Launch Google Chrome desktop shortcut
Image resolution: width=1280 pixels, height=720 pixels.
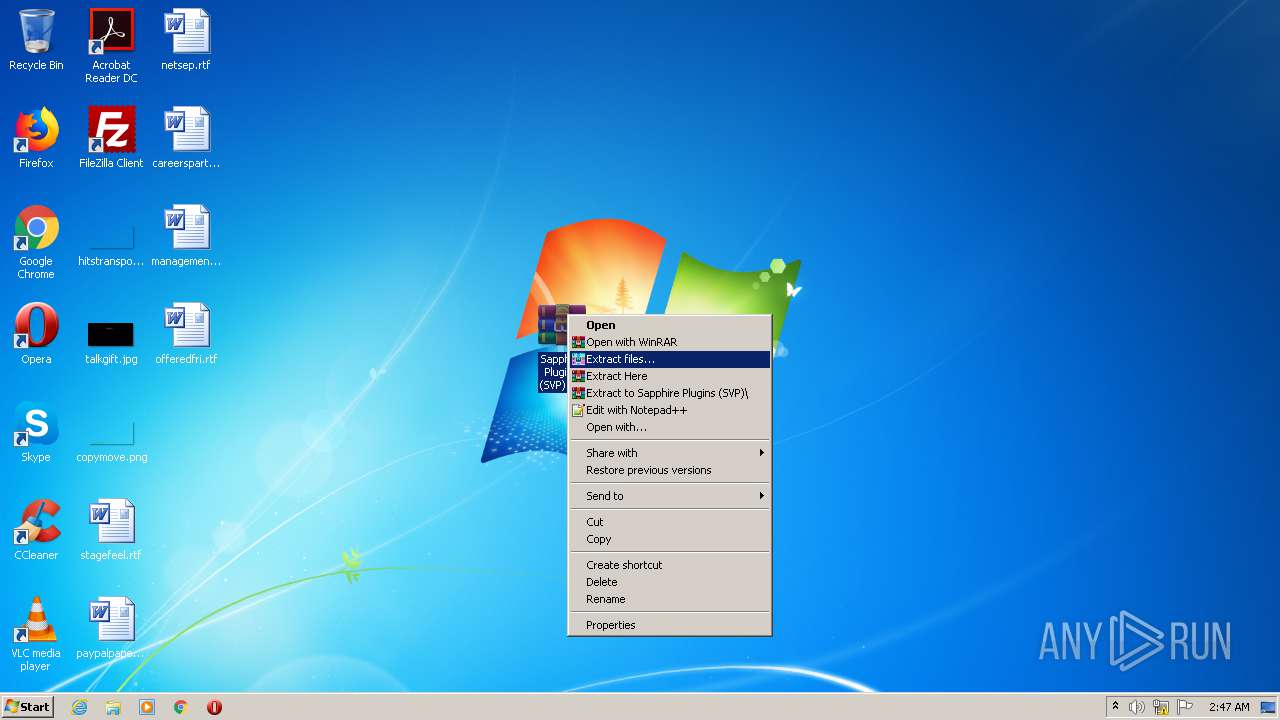pos(36,242)
